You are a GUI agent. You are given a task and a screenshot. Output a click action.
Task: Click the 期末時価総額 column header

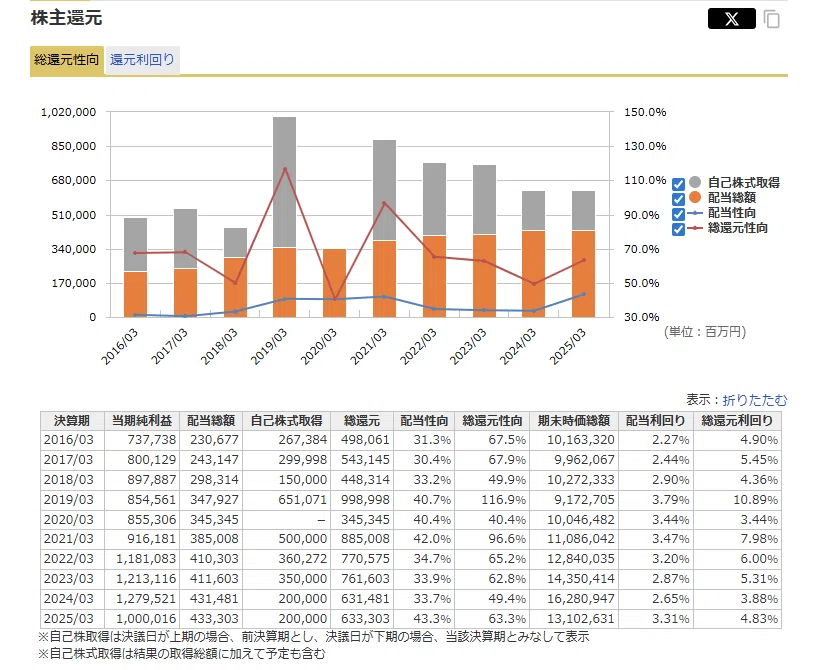tap(574, 421)
